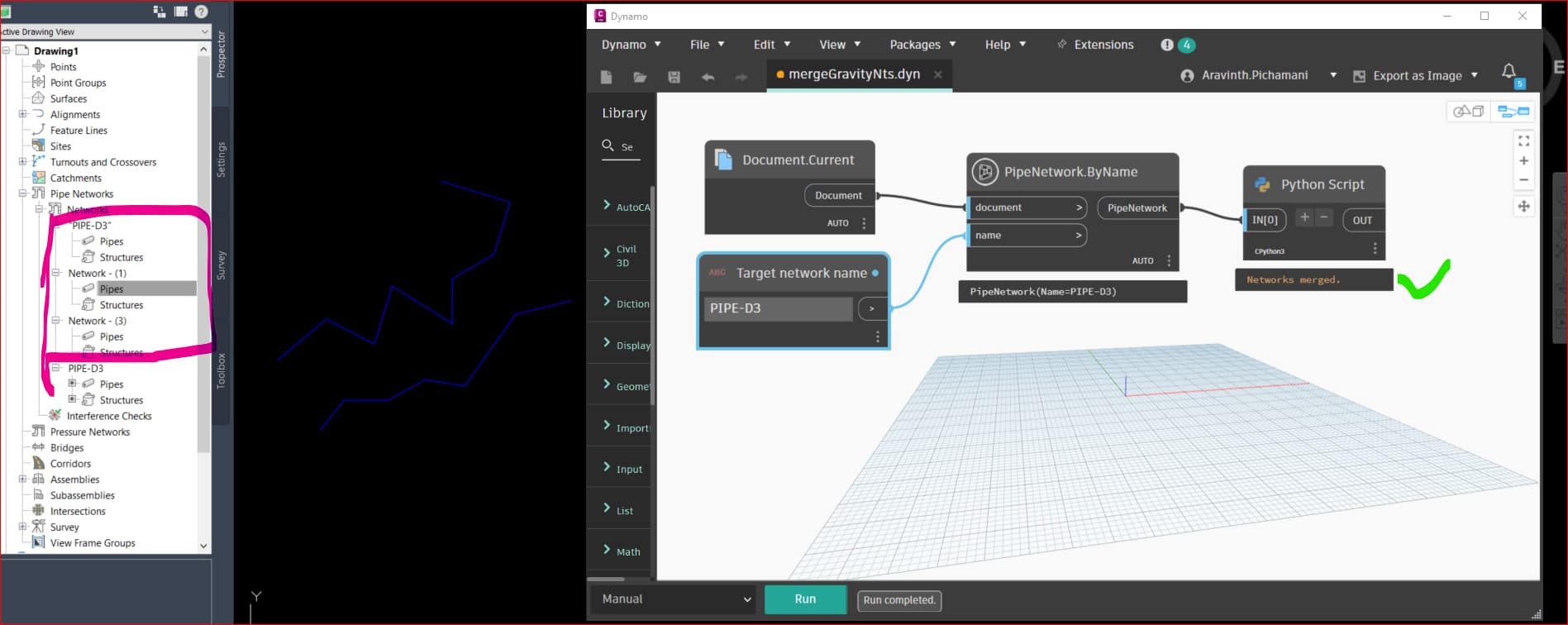This screenshot has height=625, width=1568.
Task: Open Document.Current node options menu dots
Action: 864,223
